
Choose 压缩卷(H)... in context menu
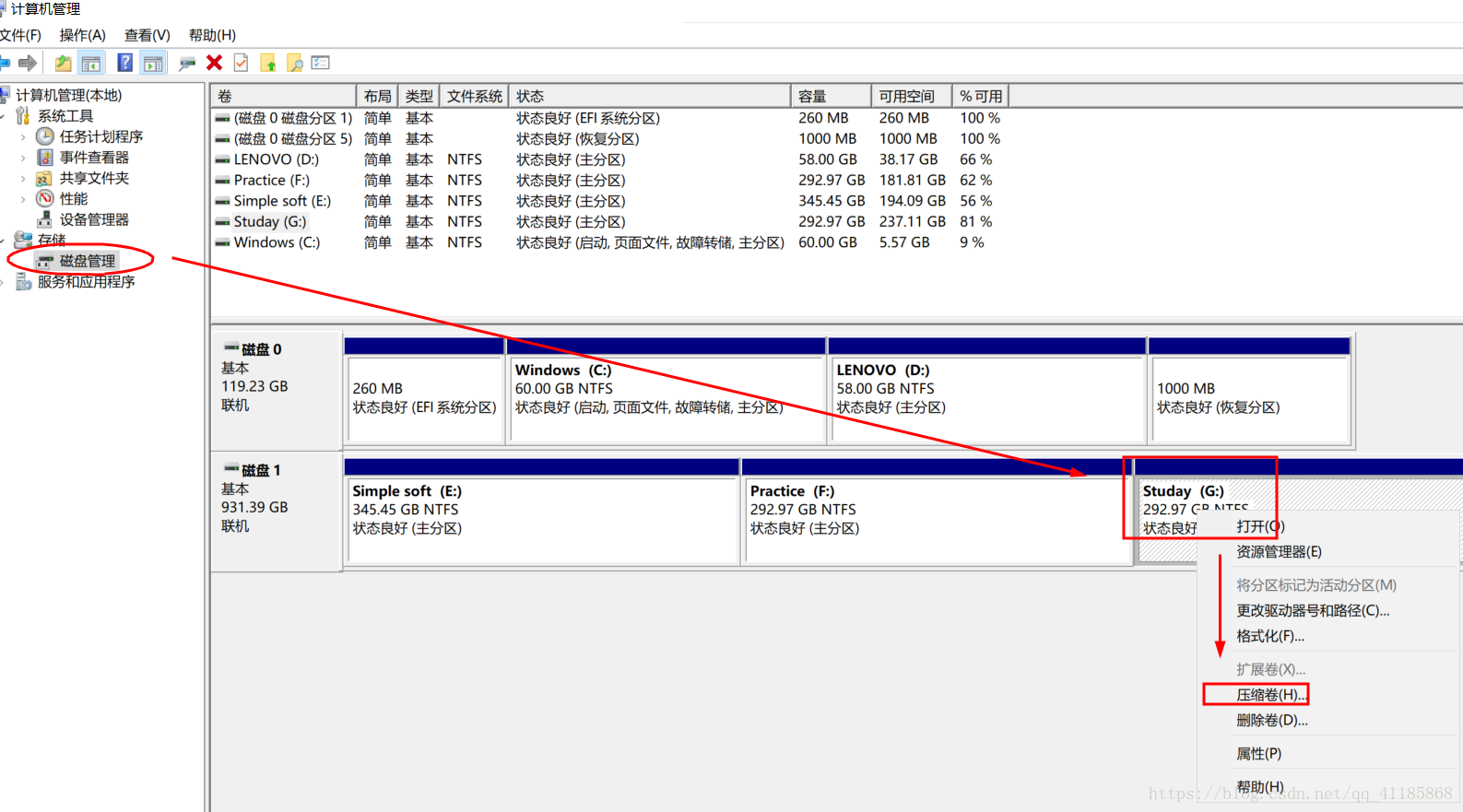point(1271,695)
